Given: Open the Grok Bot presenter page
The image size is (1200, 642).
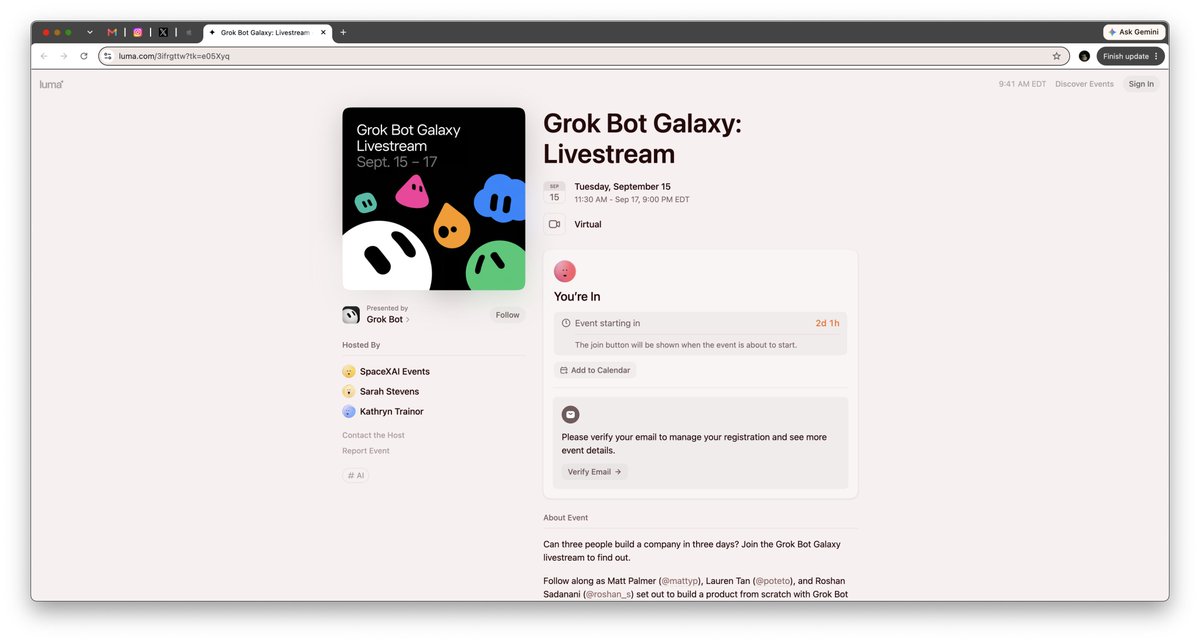Looking at the screenshot, I should coord(388,319).
